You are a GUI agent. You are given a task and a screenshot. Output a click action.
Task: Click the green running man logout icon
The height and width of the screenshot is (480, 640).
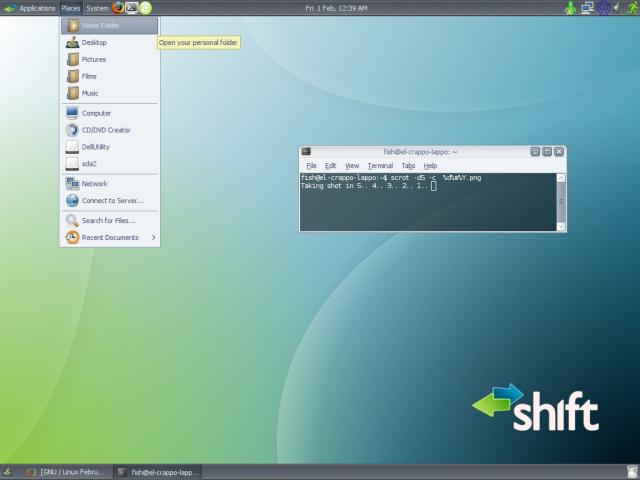[x=633, y=8]
